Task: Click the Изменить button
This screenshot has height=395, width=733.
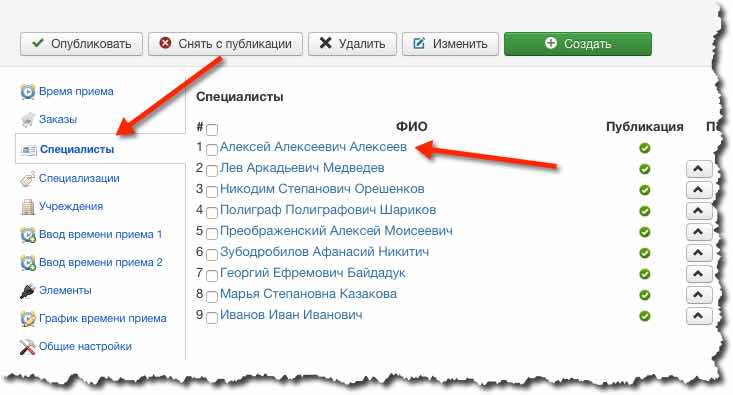Action: coord(450,44)
